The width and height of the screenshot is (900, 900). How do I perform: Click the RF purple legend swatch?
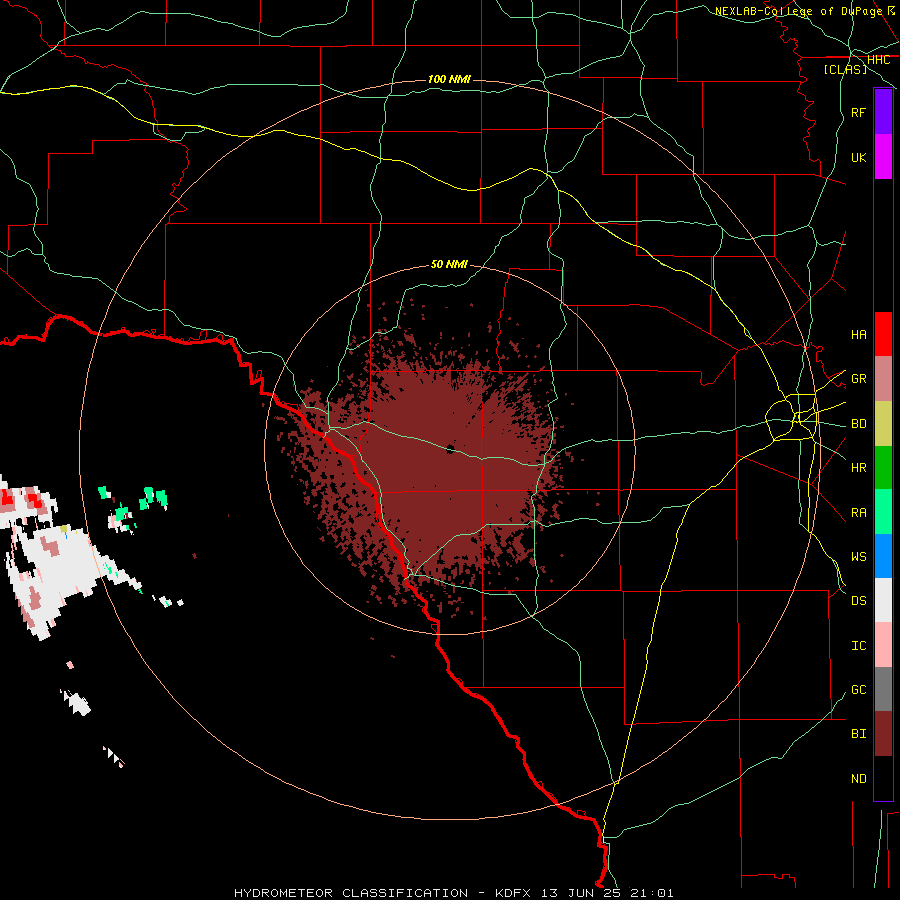883,112
